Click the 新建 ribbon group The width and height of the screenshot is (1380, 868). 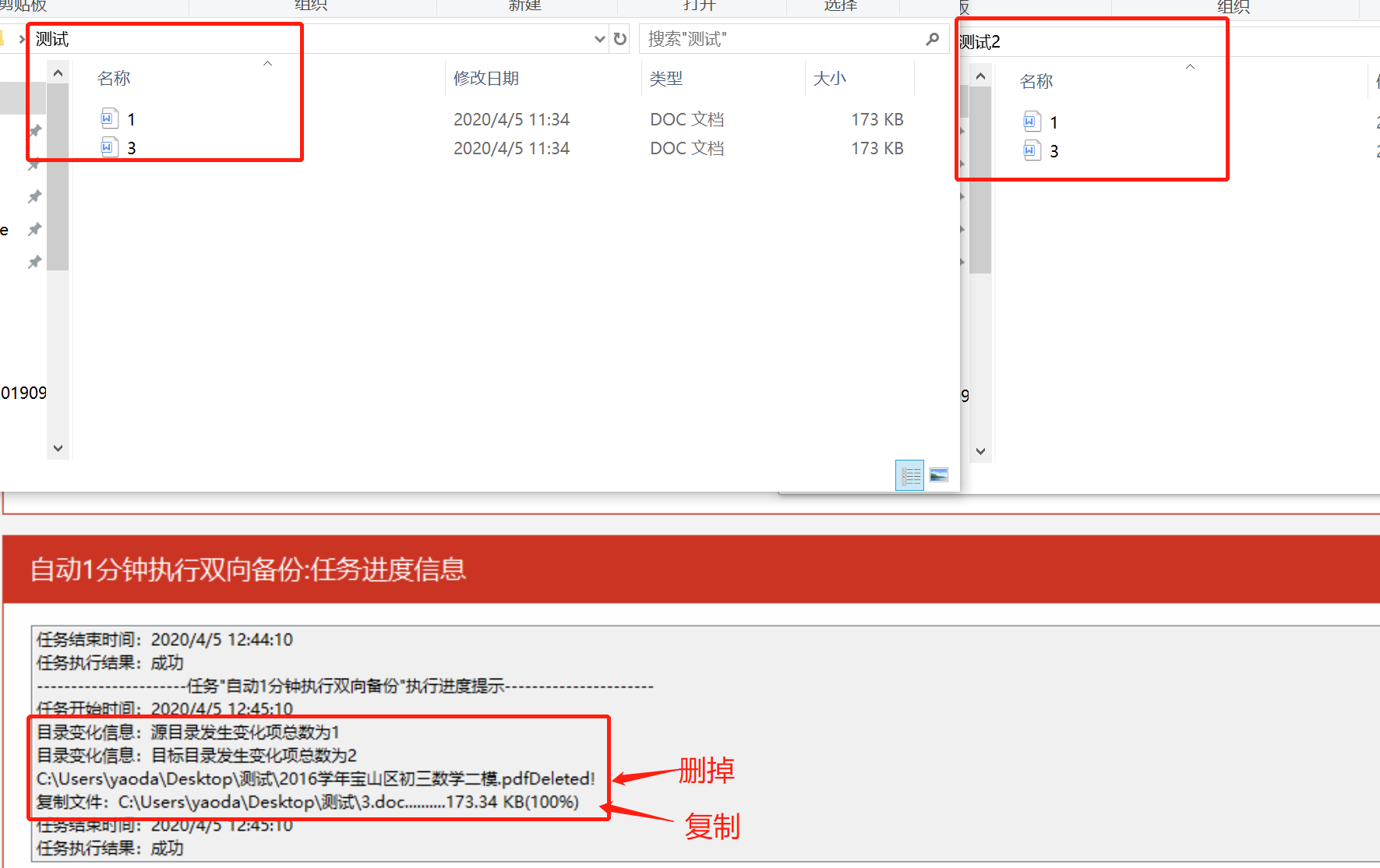tap(524, 6)
